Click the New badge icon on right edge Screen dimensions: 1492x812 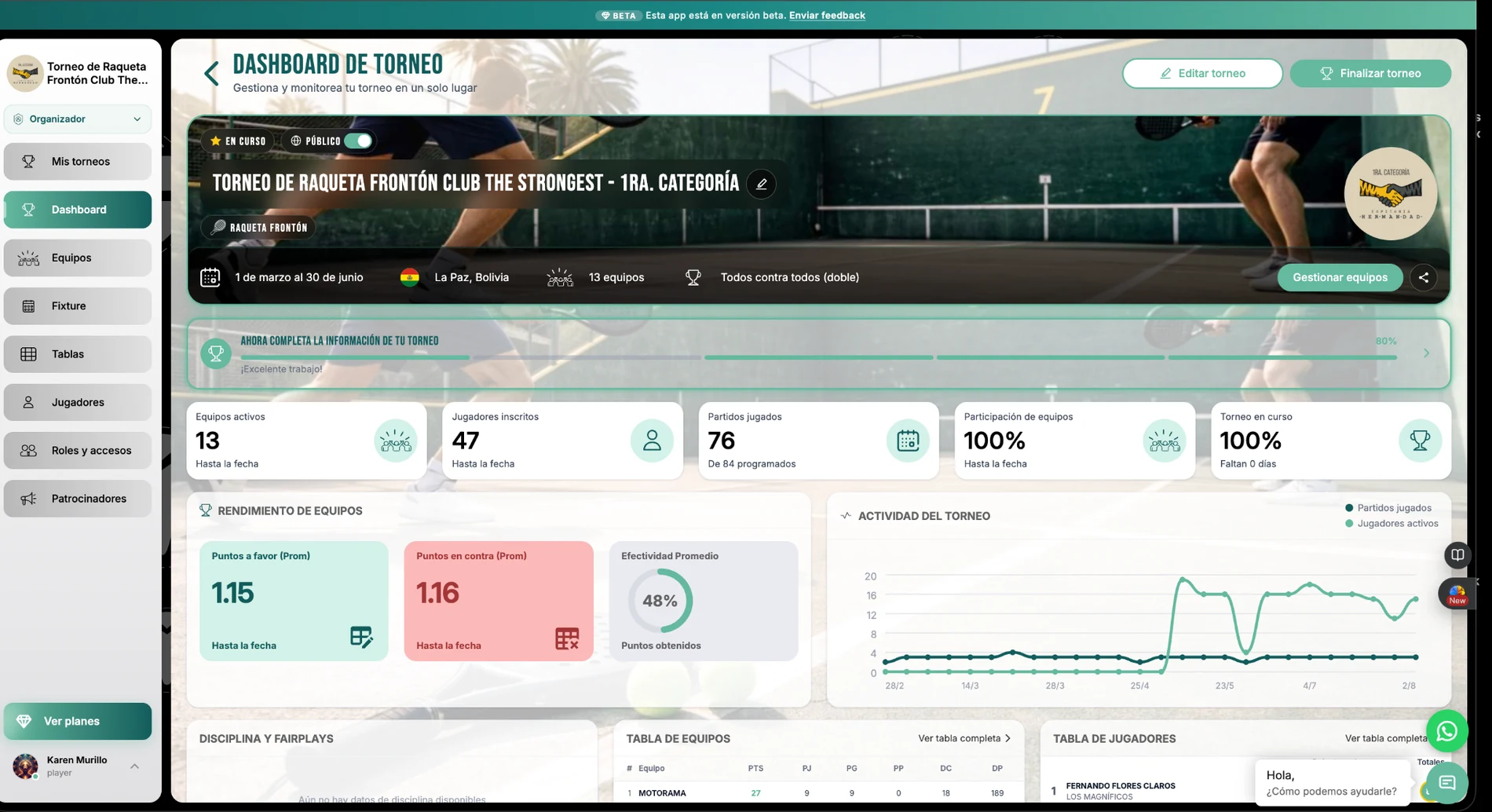(1457, 594)
